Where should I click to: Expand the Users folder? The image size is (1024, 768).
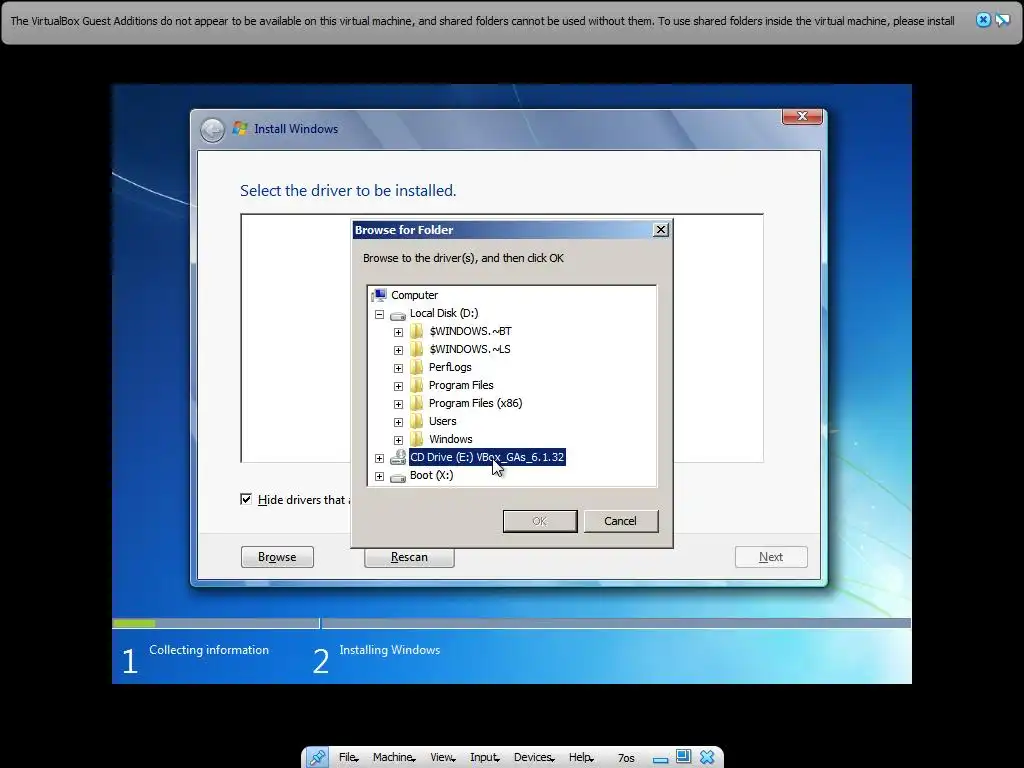click(x=398, y=422)
